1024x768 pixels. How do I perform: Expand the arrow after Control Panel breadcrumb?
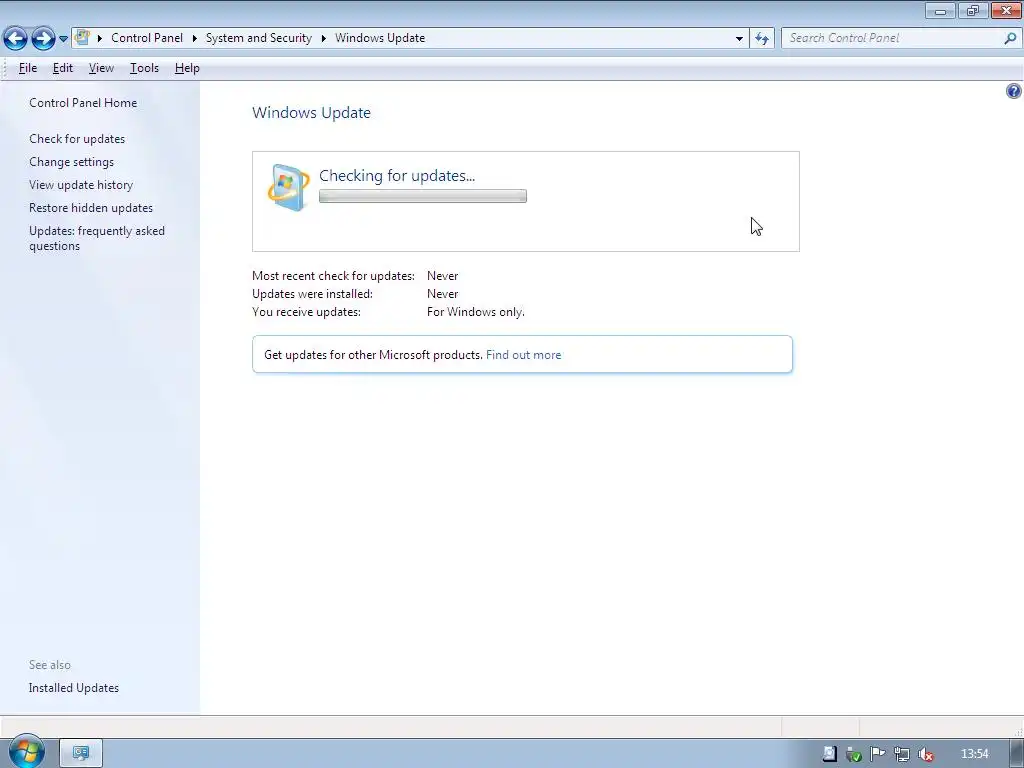point(195,38)
